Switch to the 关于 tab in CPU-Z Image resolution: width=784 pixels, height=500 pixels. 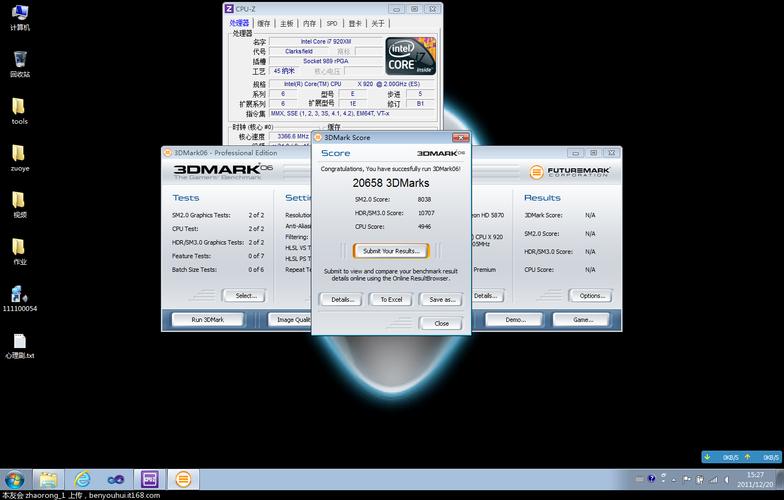[378, 23]
